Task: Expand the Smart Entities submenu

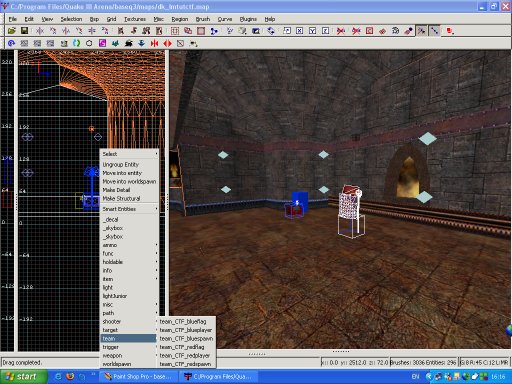Action: click(x=129, y=209)
